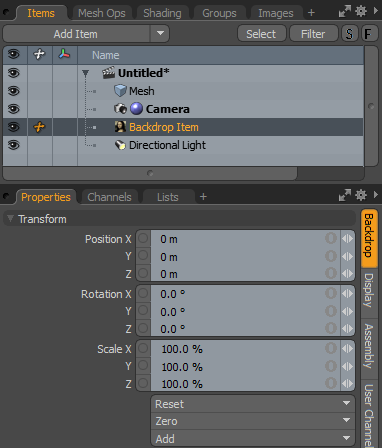Image resolution: width=382 pixels, height=448 pixels.
Task: Click the Untitled scene clapperboard icon
Action: (108, 73)
